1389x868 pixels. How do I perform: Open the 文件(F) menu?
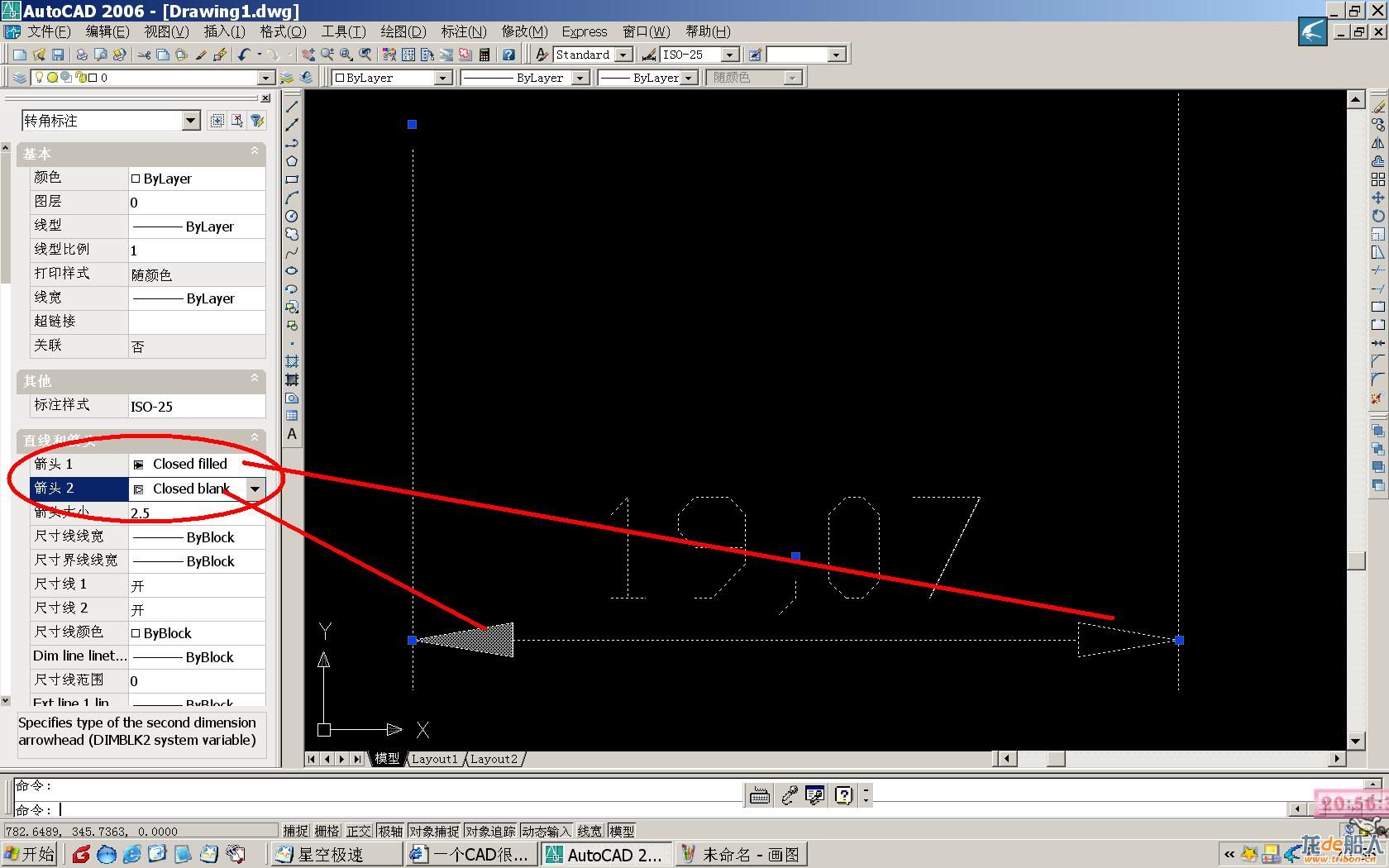coord(49,31)
